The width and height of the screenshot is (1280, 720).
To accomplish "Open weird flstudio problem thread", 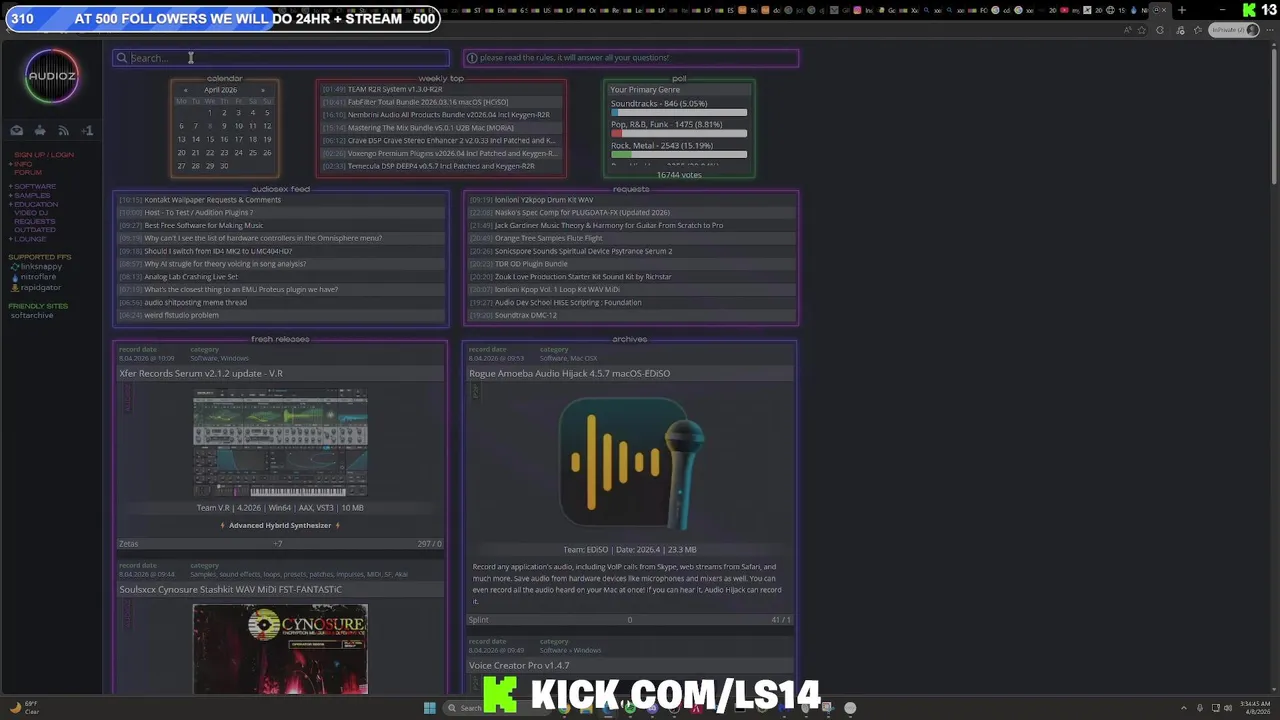I will pos(181,315).
